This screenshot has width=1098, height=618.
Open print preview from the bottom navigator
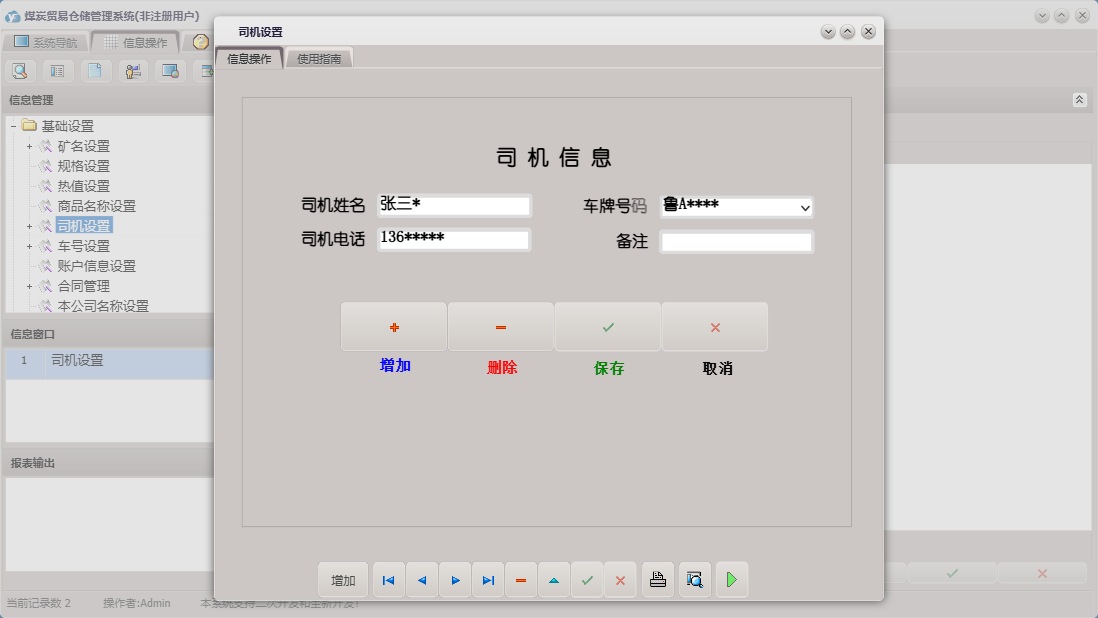[x=694, y=579]
